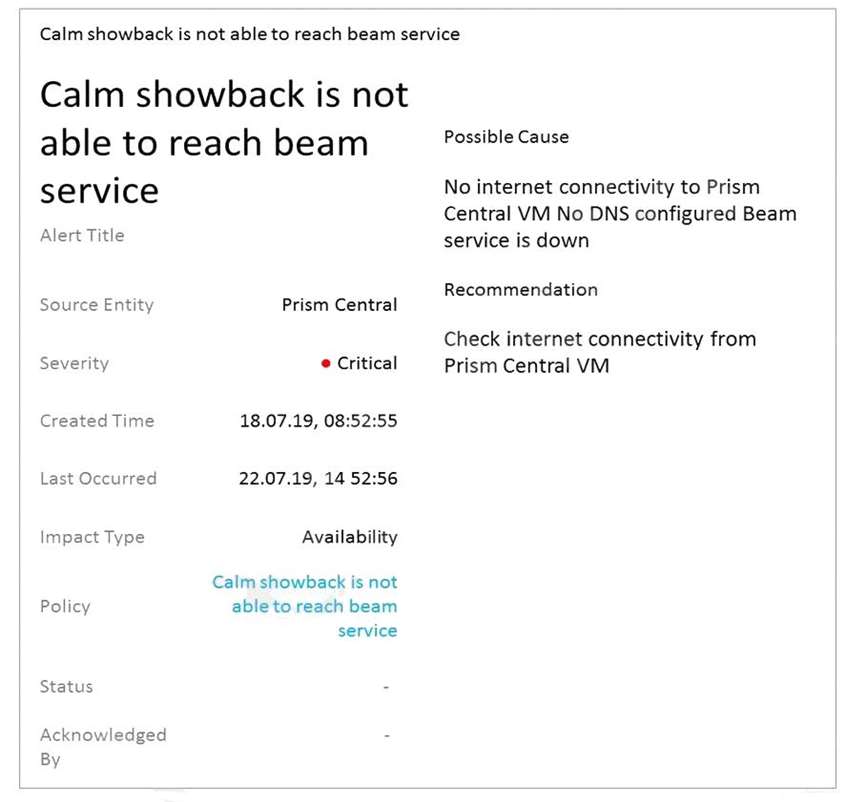The height and width of the screenshot is (802, 845).
Task: Click the Alert Title label
Action: pyautogui.click(x=82, y=236)
